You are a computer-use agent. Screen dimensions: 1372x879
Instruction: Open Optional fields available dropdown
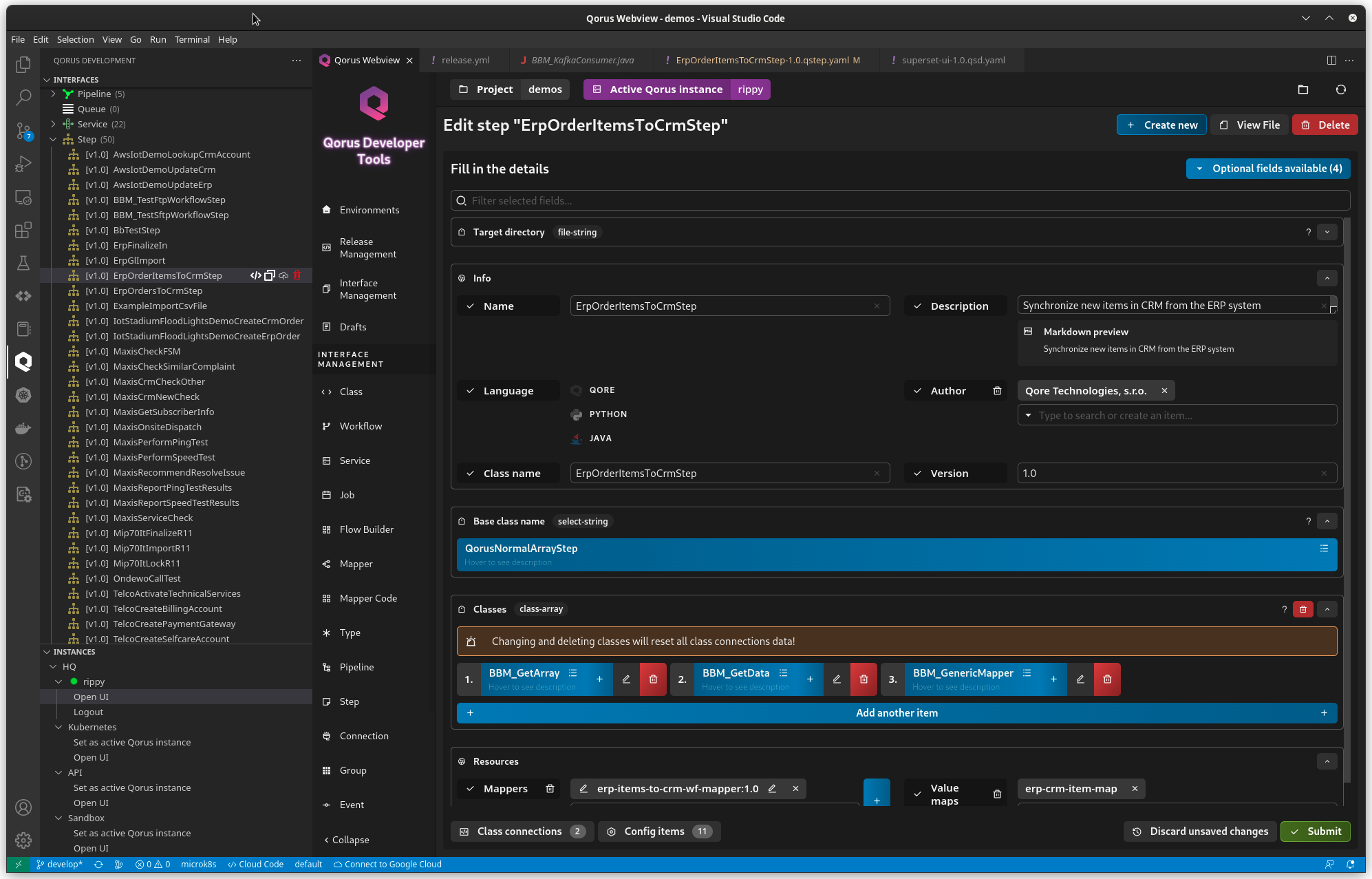[1268, 169]
